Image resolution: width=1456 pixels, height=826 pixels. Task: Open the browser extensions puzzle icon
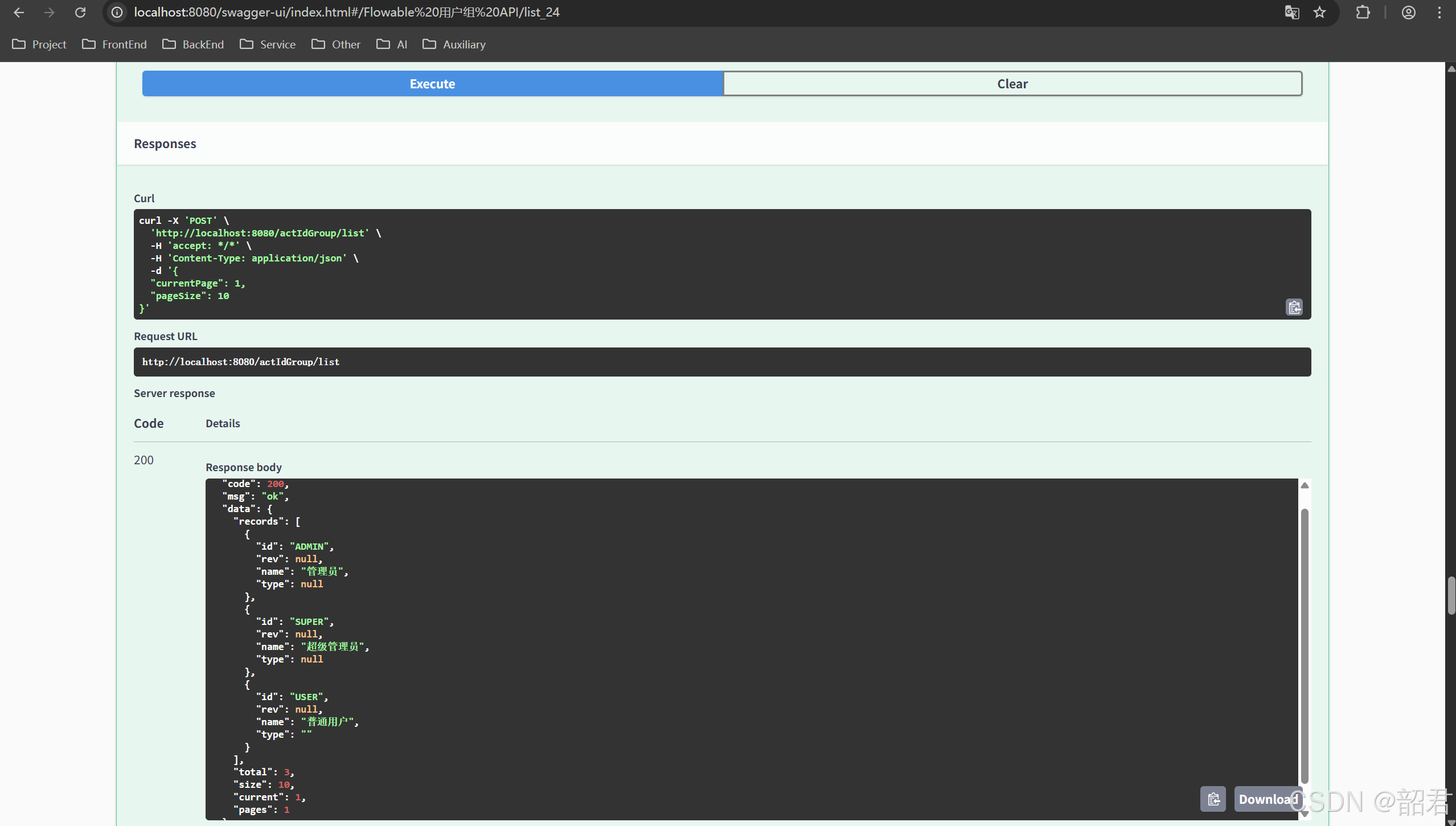pyautogui.click(x=1363, y=13)
